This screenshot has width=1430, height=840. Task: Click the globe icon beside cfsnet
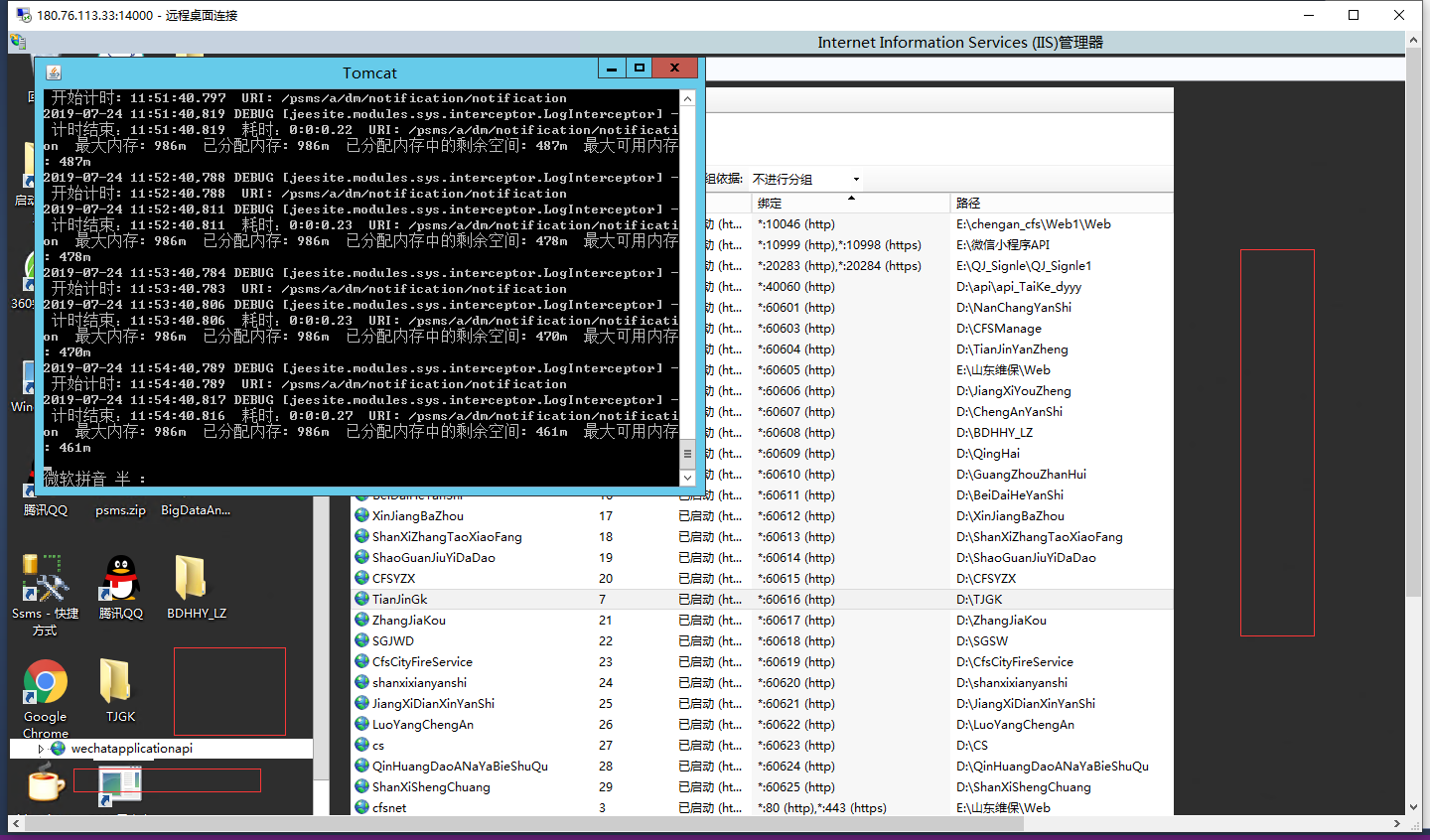pos(362,807)
